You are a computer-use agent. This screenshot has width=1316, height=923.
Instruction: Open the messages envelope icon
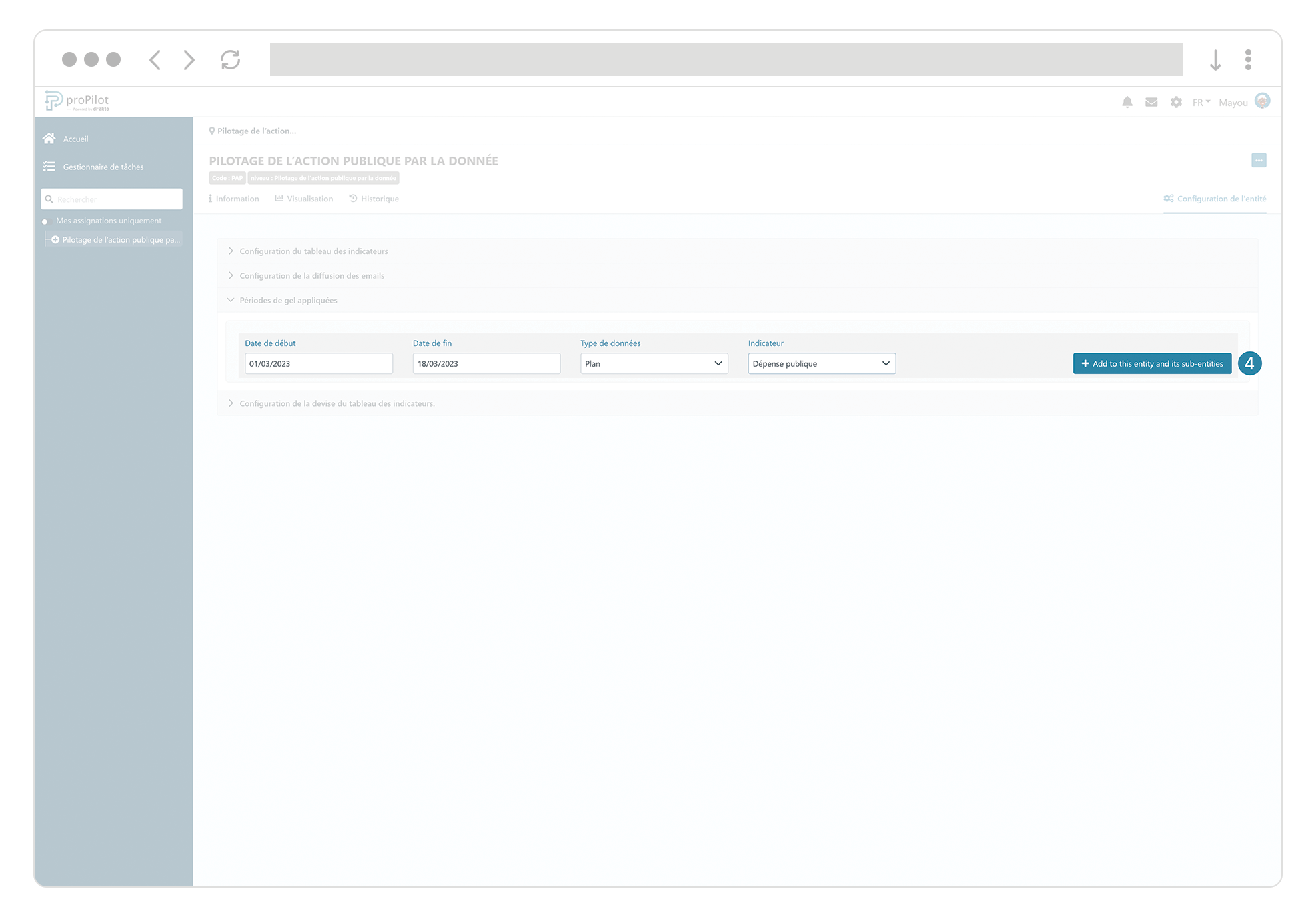[1151, 102]
